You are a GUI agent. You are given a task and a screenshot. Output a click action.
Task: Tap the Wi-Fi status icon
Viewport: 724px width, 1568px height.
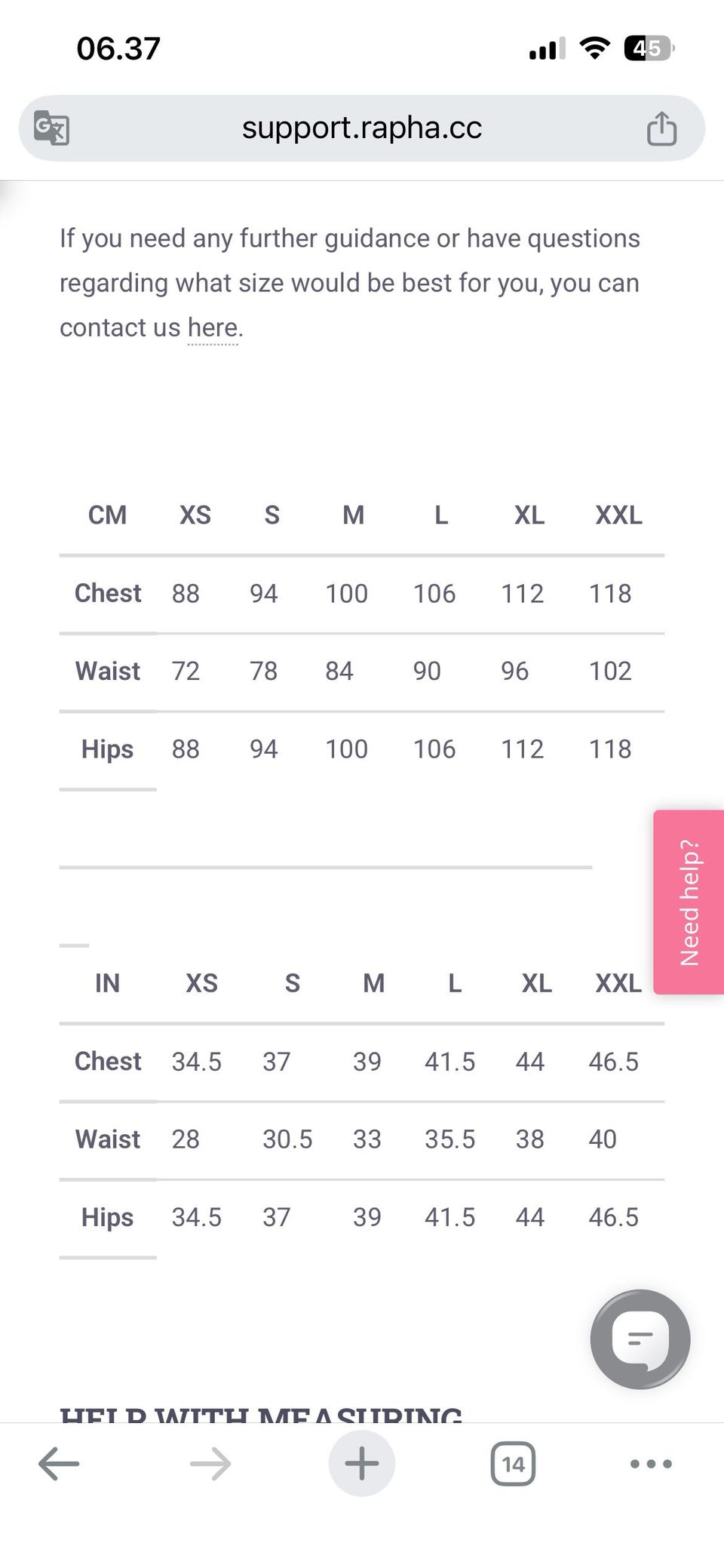(594, 49)
